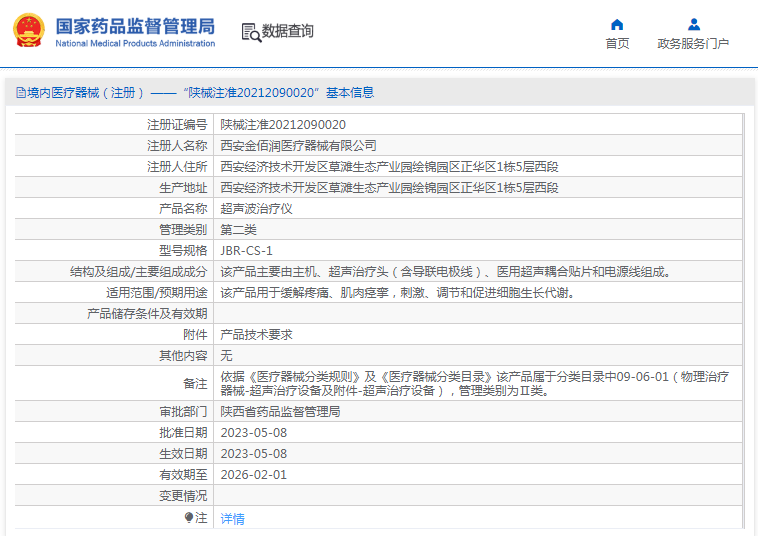This screenshot has height=536, width=758.
Task: Click the 附件 row label
Action: click(x=195, y=335)
